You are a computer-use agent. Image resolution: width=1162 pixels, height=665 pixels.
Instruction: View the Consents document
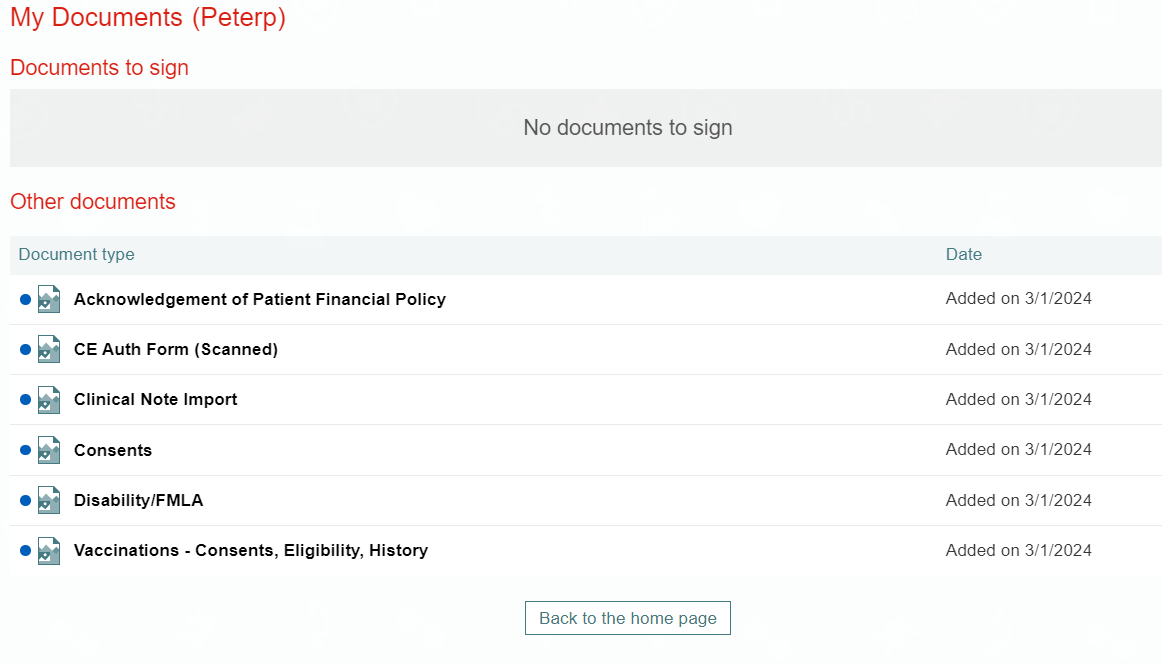[x=113, y=450]
